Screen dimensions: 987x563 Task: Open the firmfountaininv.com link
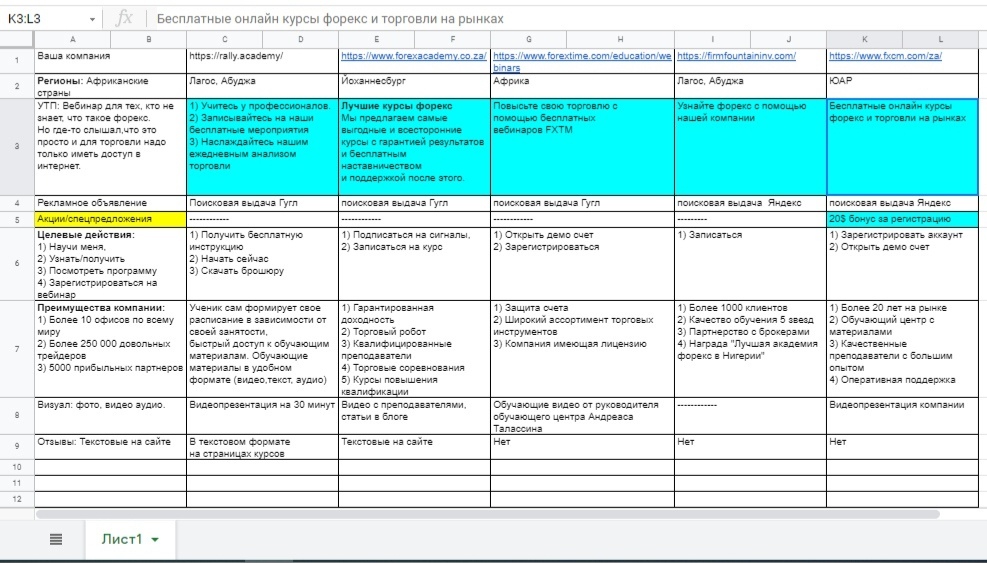[736, 55]
